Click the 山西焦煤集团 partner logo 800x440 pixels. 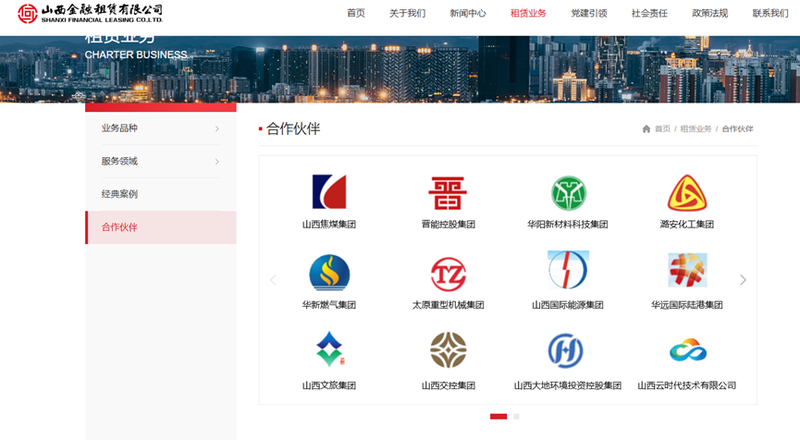pos(329,192)
